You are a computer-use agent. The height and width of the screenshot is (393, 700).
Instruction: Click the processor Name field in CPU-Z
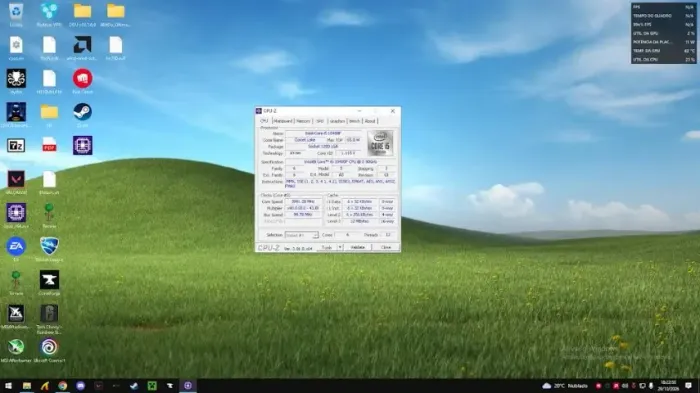[x=323, y=133]
